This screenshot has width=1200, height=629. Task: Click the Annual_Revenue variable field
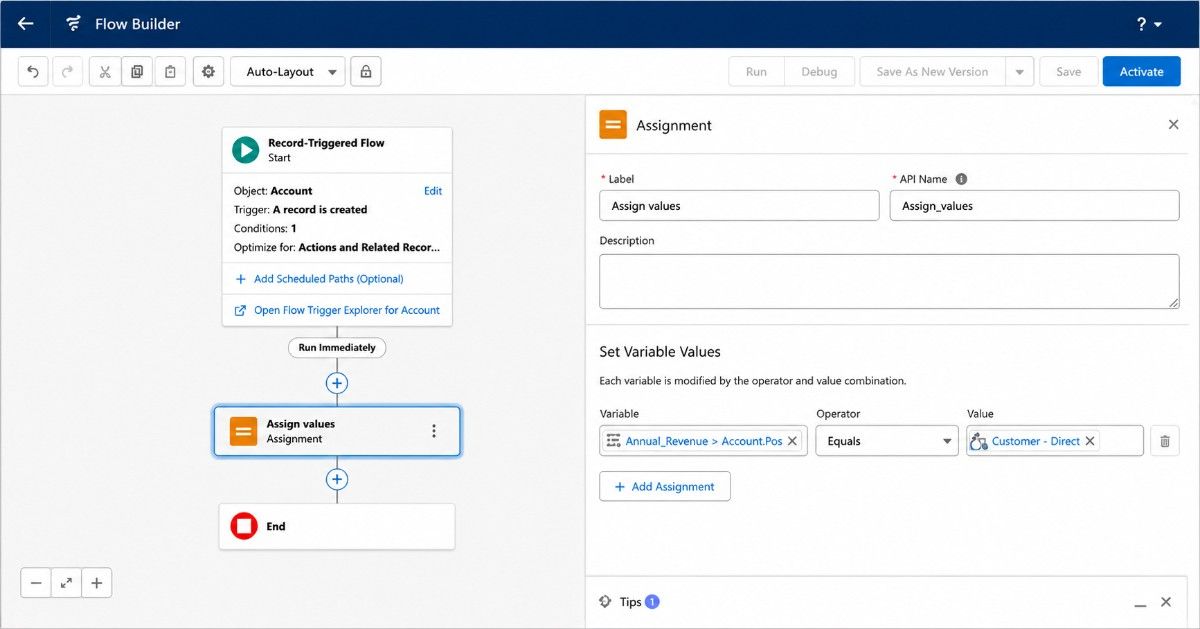[x=703, y=441]
